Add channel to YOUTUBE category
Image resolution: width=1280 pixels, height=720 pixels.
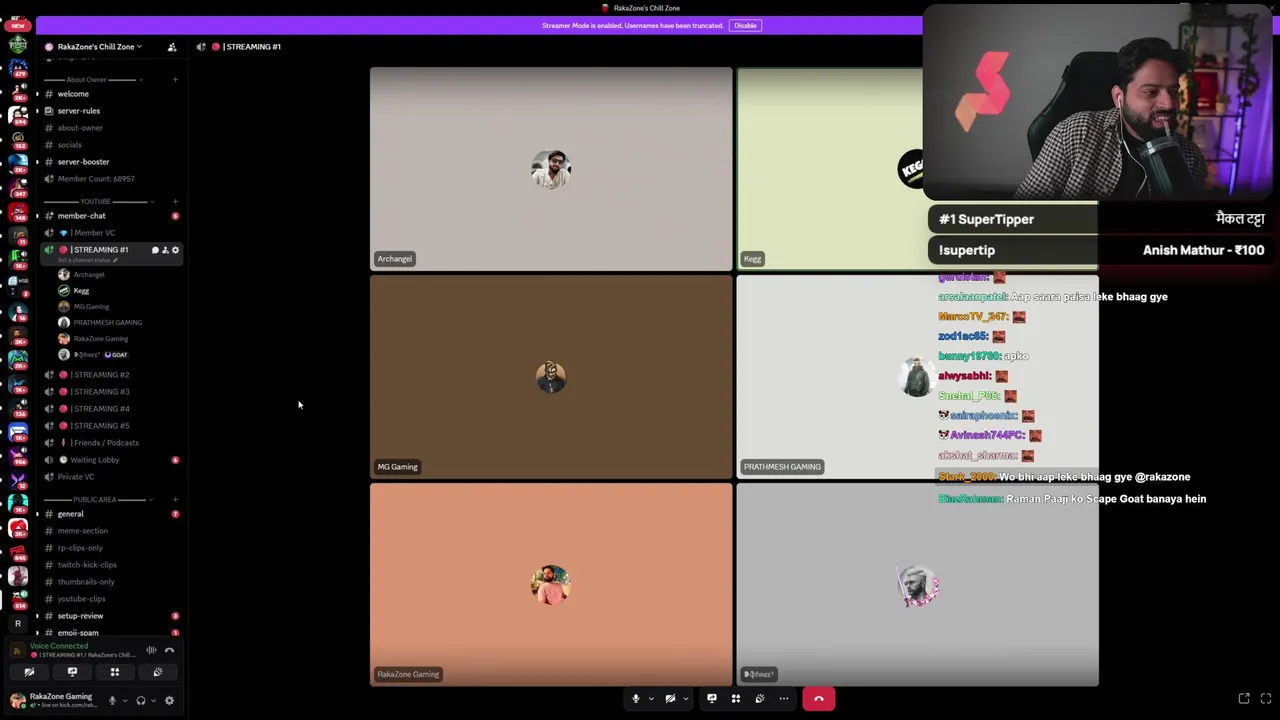[x=175, y=202]
